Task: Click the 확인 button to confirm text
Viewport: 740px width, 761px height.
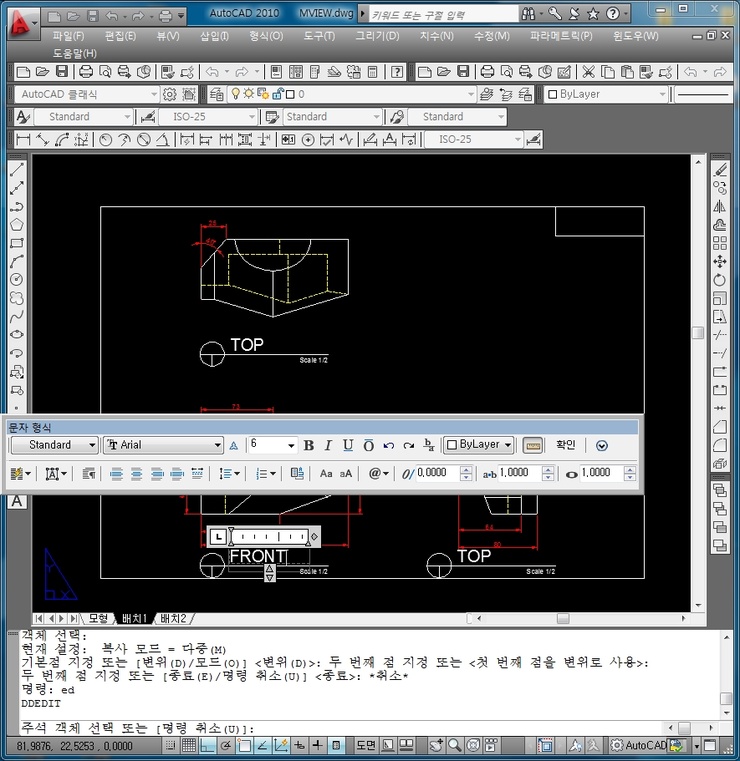Action: click(x=566, y=445)
